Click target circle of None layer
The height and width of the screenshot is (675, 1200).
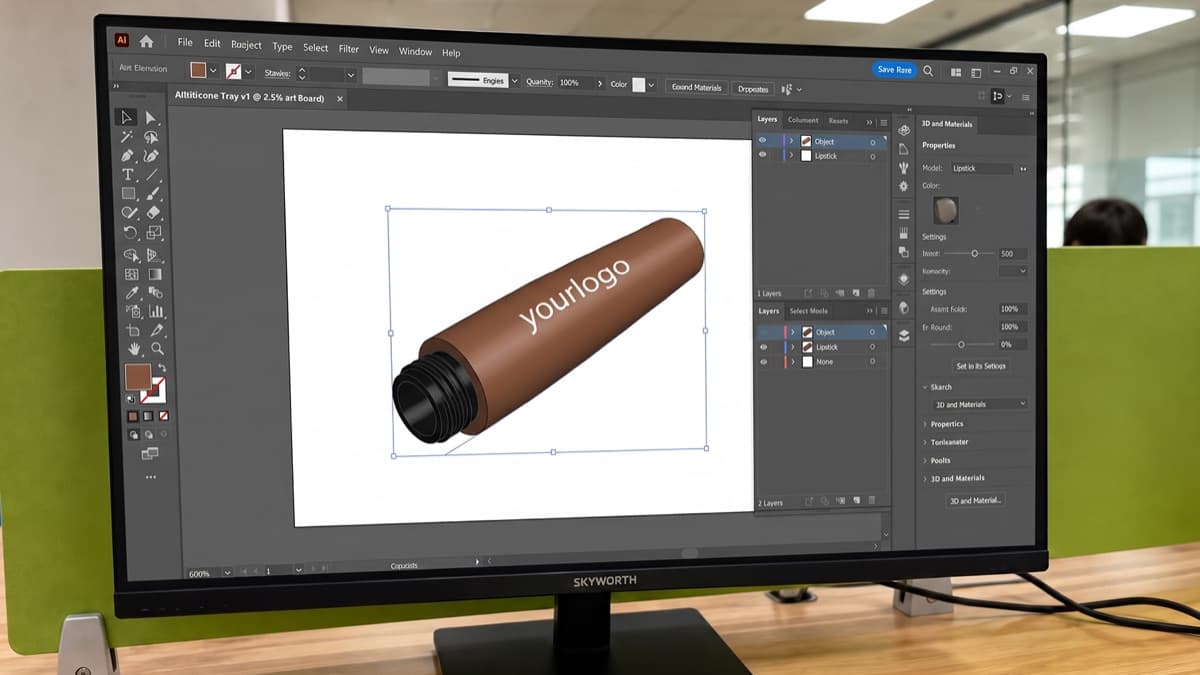coord(873,361)
